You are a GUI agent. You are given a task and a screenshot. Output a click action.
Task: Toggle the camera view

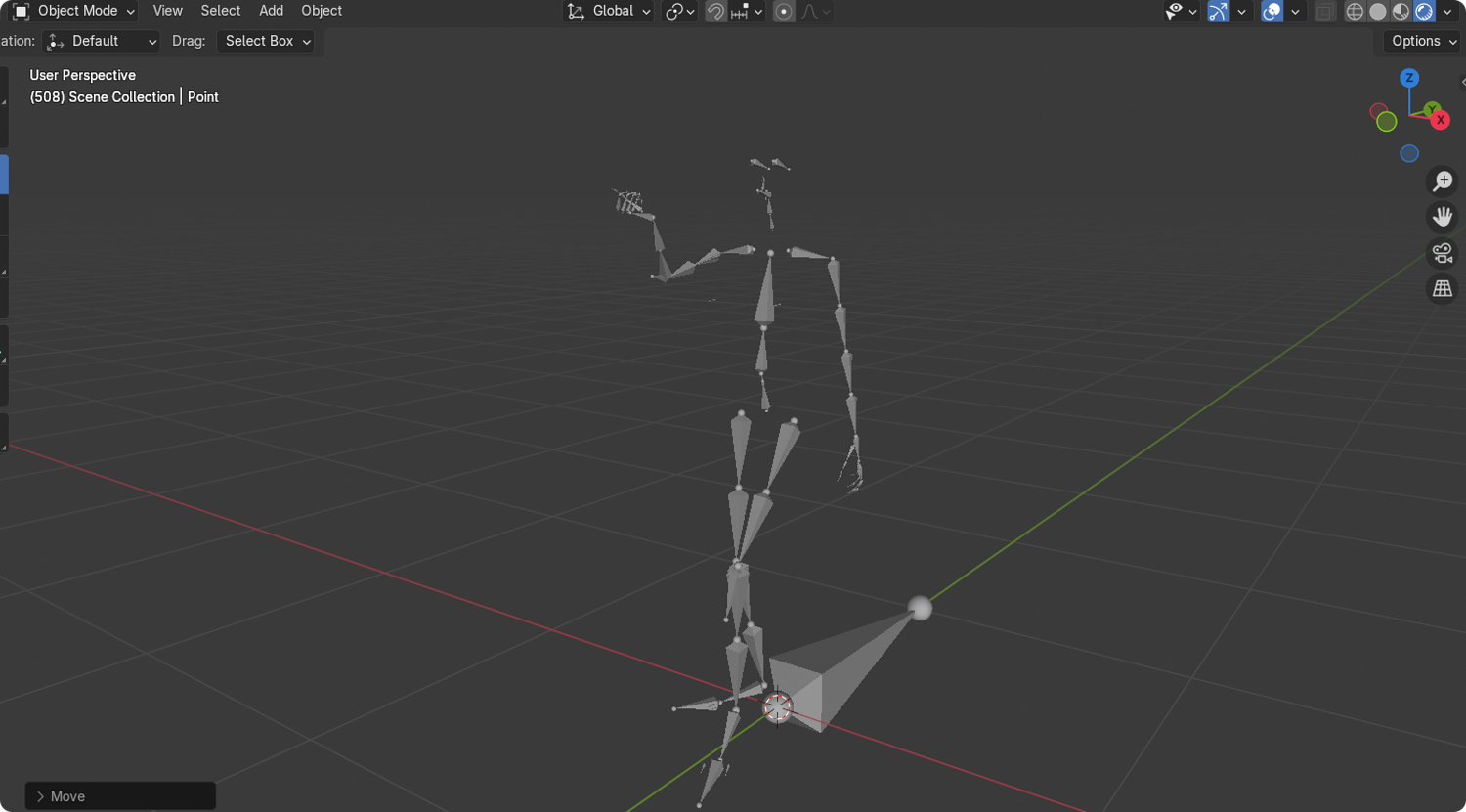1443,253
